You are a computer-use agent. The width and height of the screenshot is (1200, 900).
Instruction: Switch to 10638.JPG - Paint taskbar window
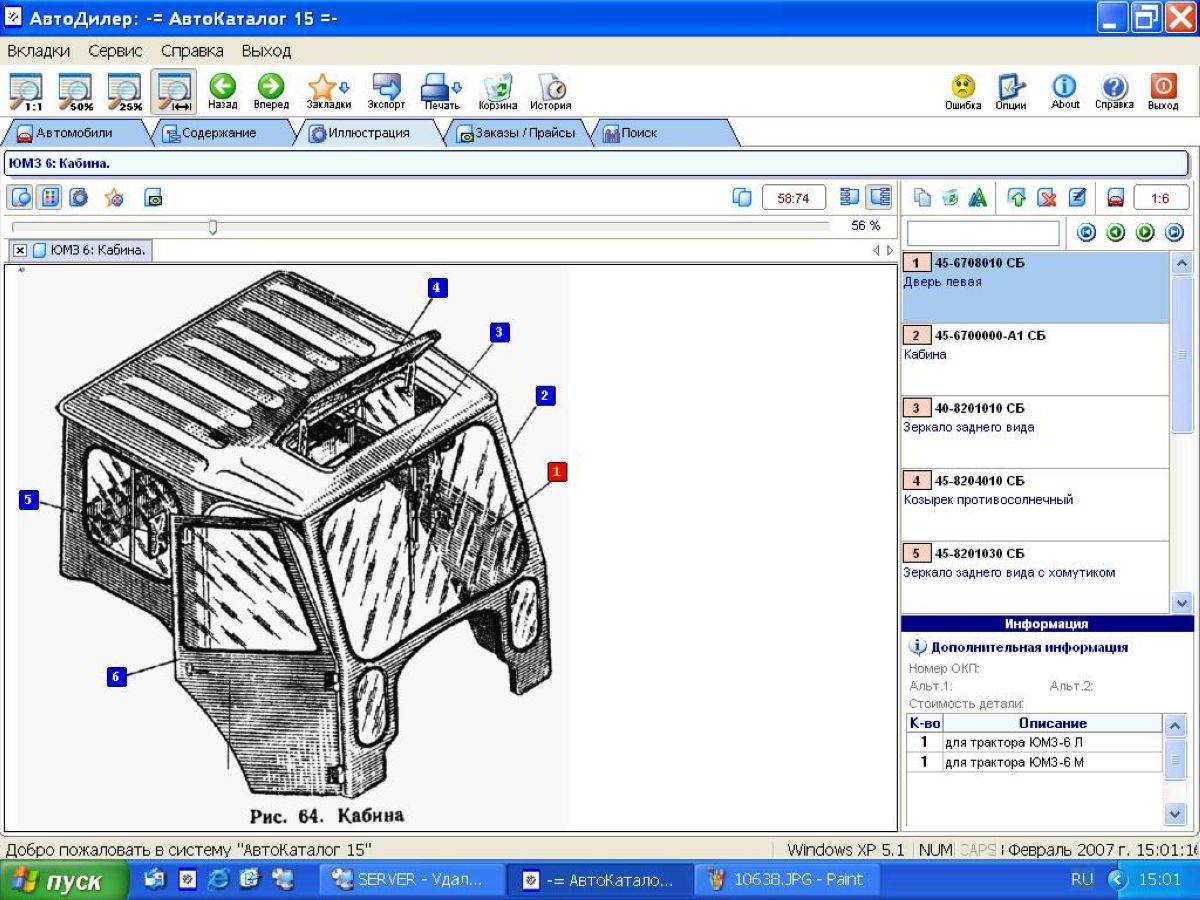tap(785, 880)
